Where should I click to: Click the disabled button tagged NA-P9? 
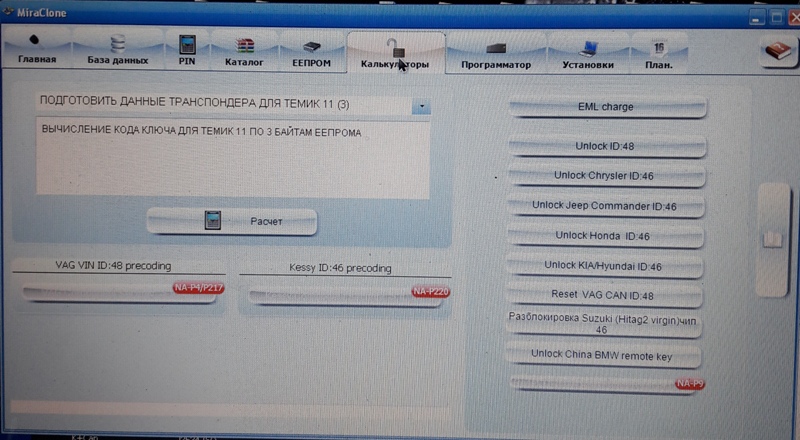[x=606, y=384]
